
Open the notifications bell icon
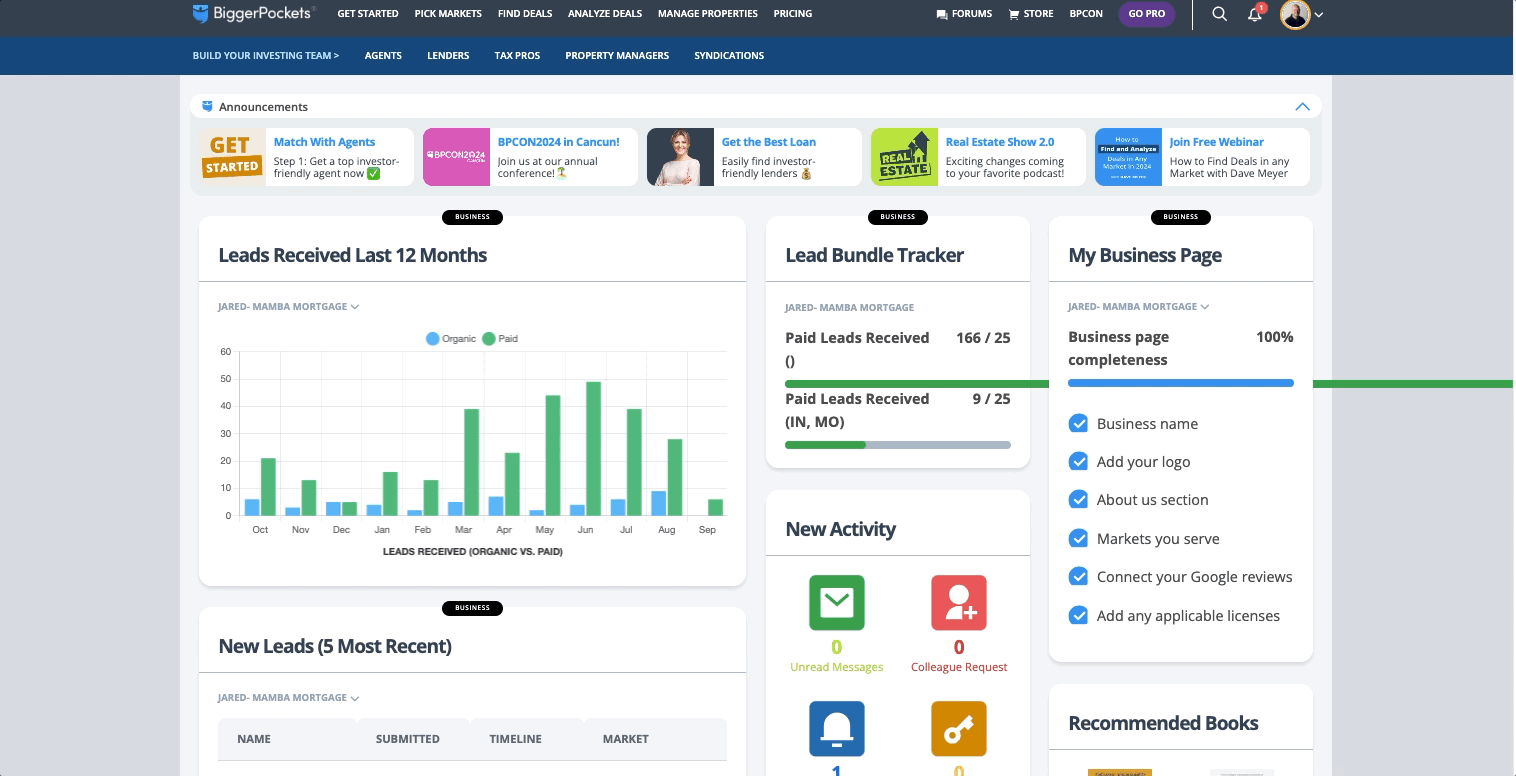click(x=1254, y=14)
